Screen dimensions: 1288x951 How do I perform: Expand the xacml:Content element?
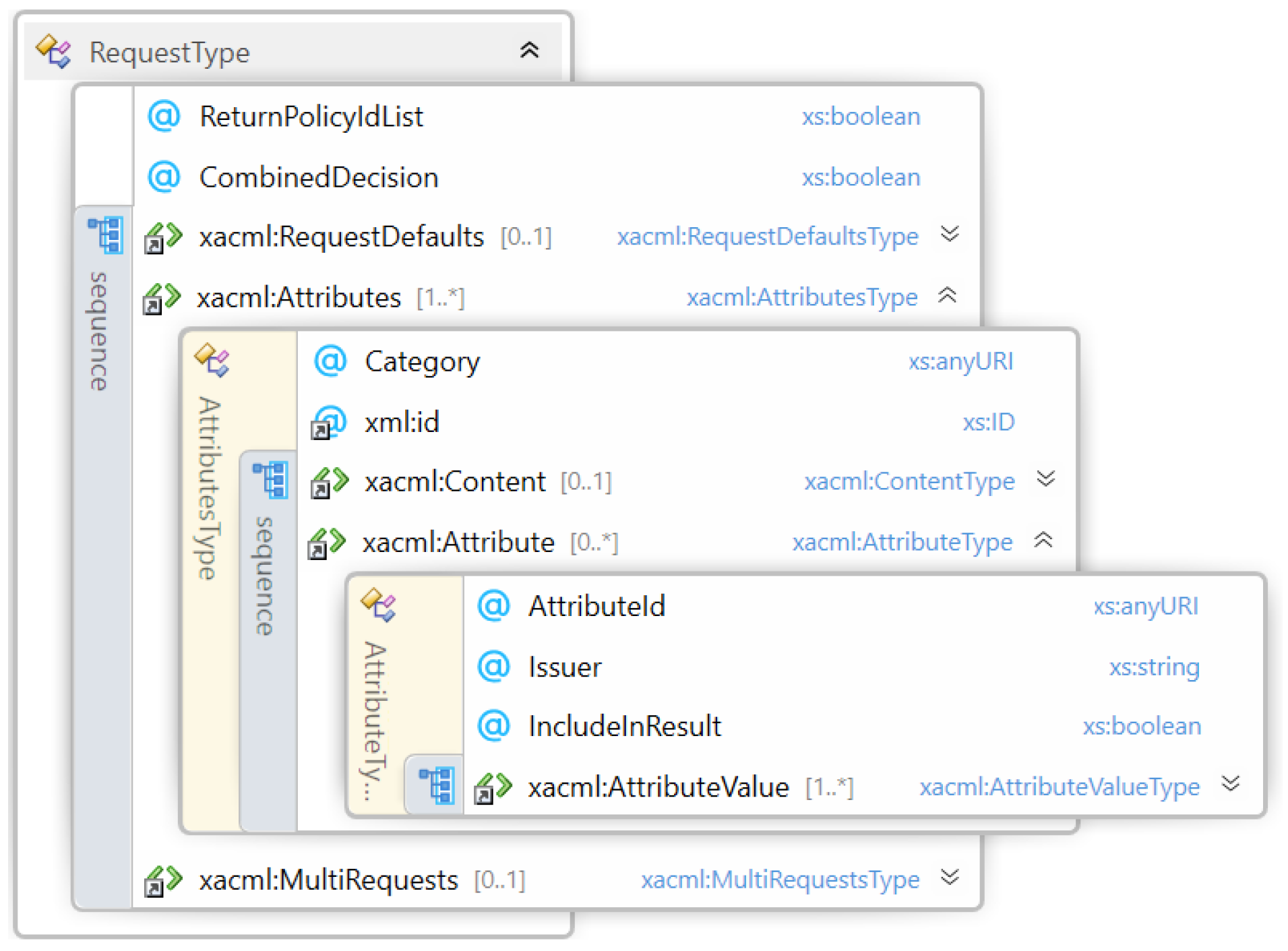[x=1046, y=479]
